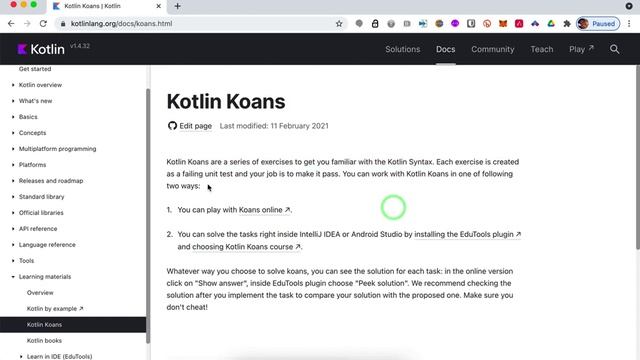Image resolution: width=640 pixels, height=360 pixels.
Task: Open the Community menu item
Action: (493, 49)
